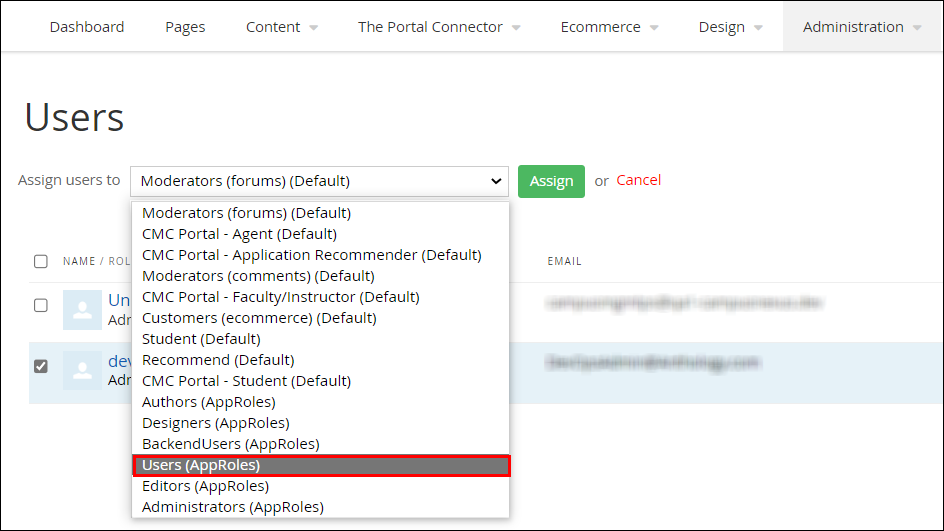Screen dimensions: 944x531
Task: Collapse the Assign users to role dropdown
Action: coord(319,181)
